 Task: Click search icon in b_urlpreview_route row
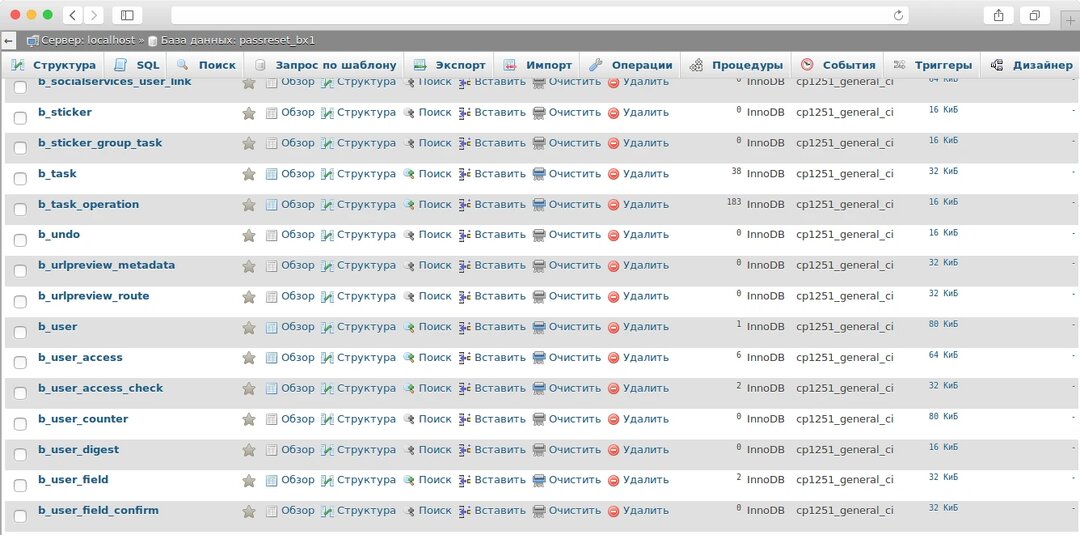click(x=409, y=297)
